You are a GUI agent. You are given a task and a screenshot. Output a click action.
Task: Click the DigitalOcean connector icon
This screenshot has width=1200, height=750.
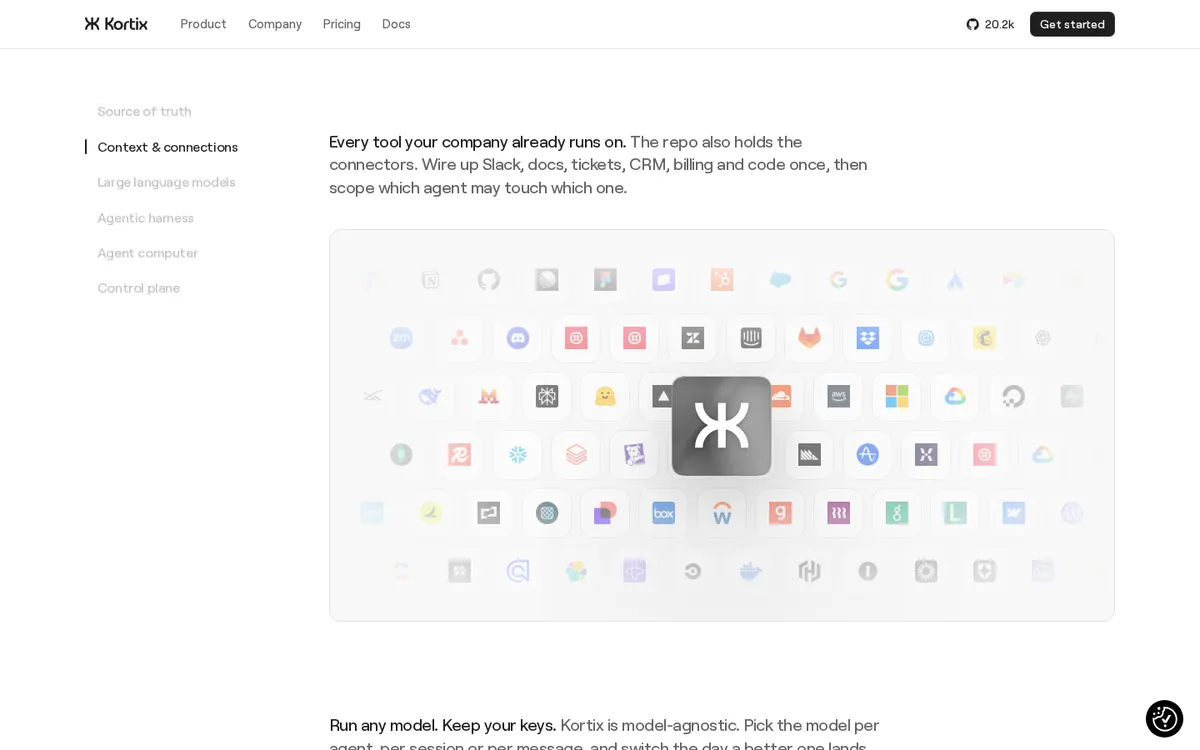pos(1014,396)
